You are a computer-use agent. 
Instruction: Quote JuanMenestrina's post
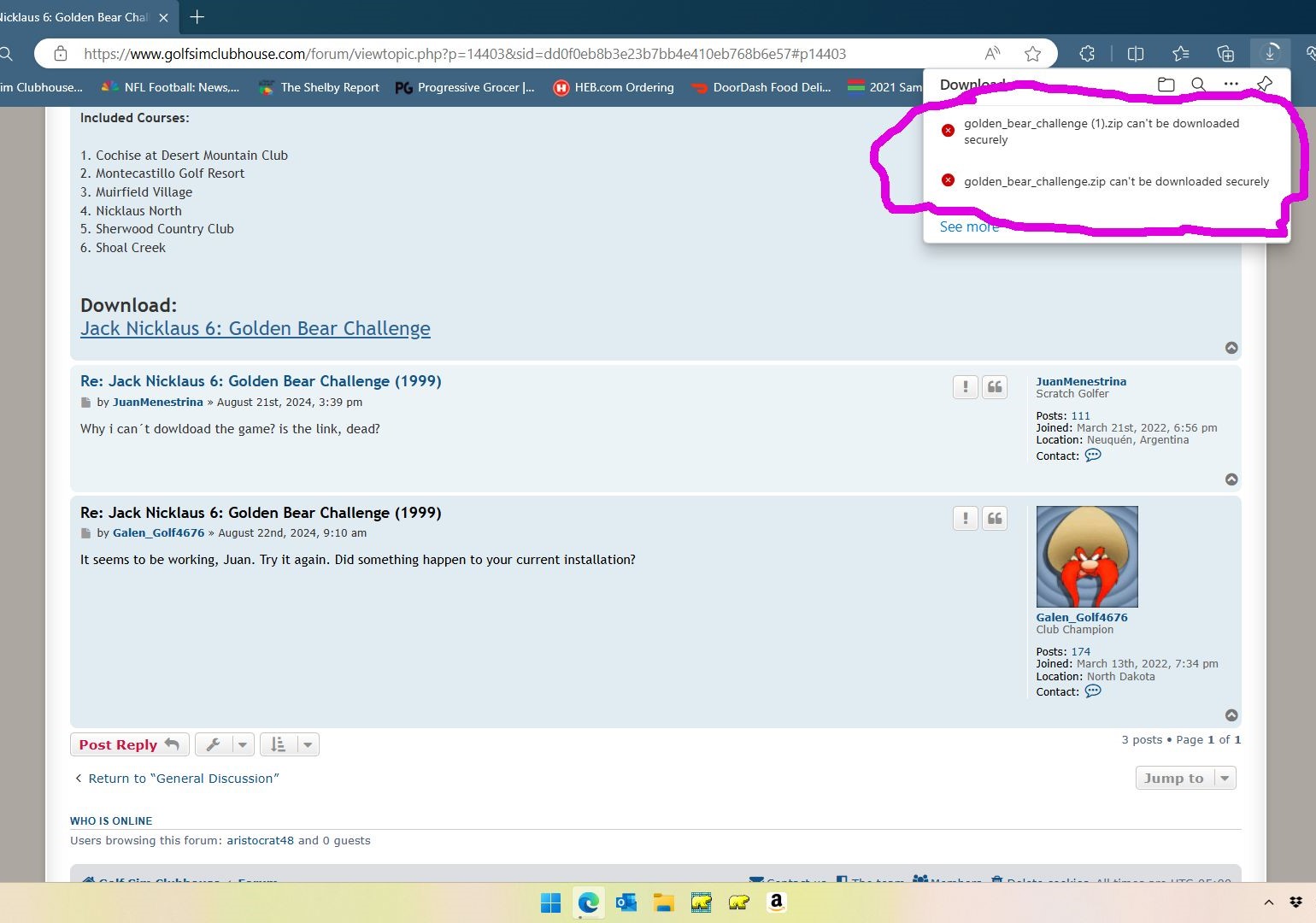pos(995,387)
